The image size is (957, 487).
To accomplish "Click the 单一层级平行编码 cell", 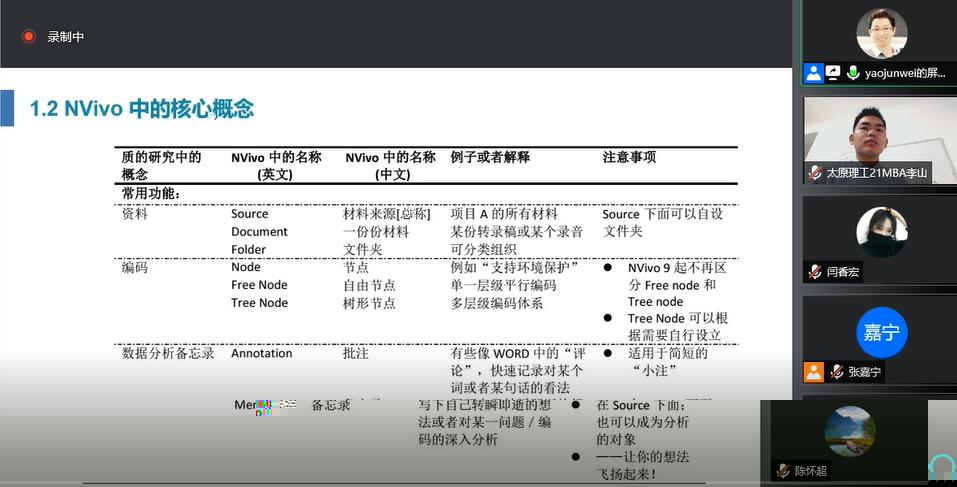I will [x=503, y=285].
